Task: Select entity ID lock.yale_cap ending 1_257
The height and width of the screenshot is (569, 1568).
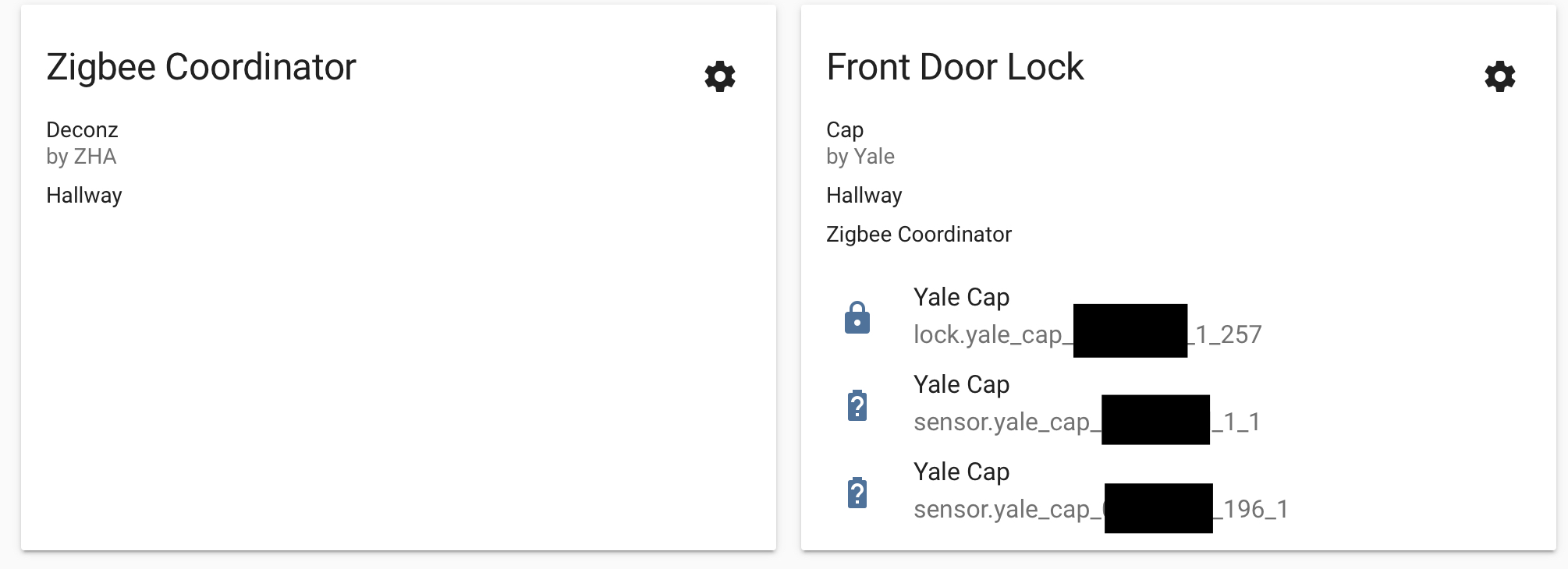Action: (x=1087, y=334)
